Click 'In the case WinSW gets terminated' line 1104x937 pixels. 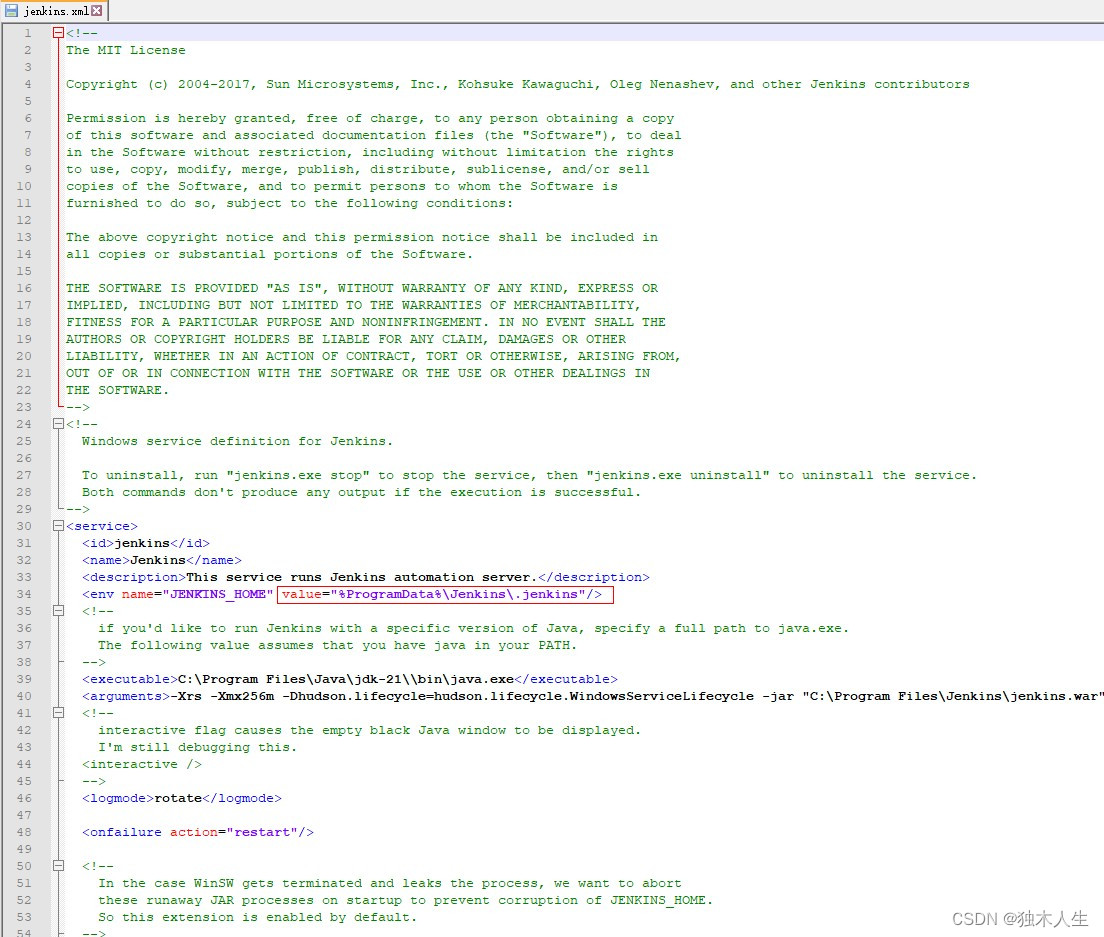tap(389, 883)
